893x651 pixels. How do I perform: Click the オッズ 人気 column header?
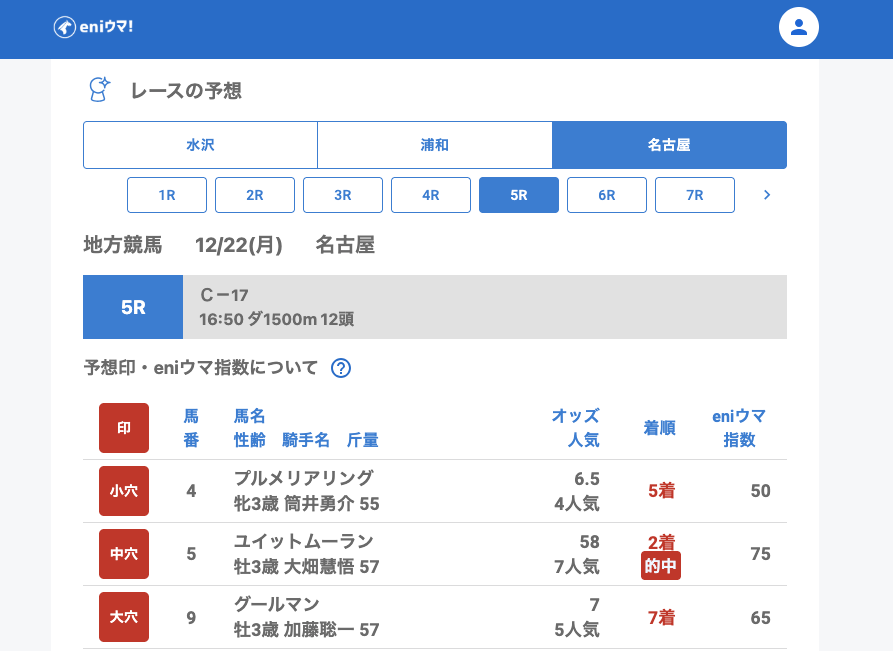tap(575, 428)
